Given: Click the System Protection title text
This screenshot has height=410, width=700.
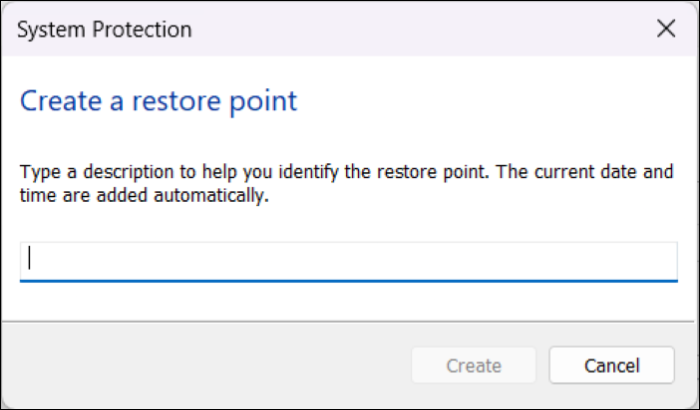Looking at the screenshot, I should pyautogui.click(x=105, y=29).
